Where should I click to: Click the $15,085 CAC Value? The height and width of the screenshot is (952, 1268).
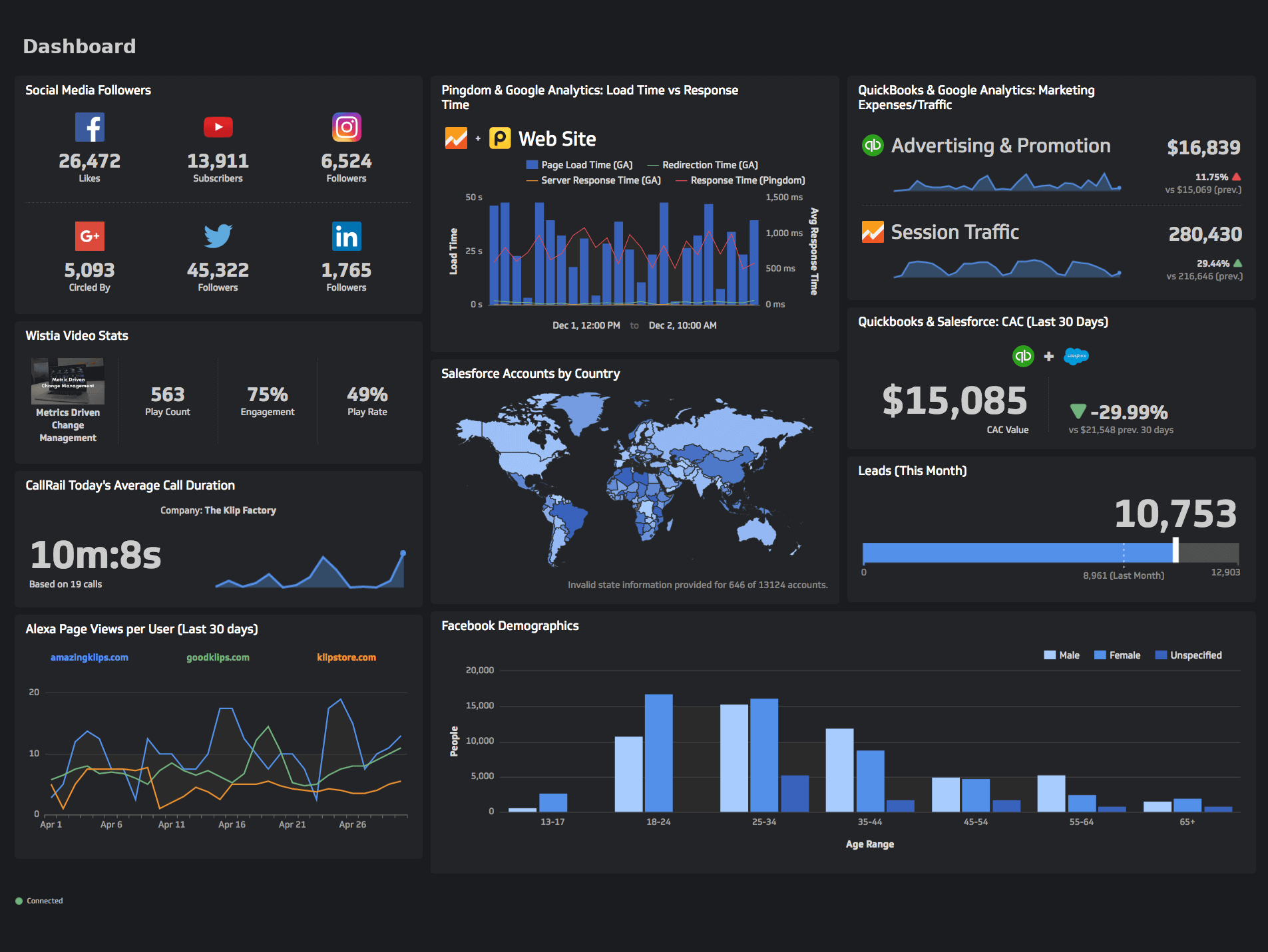click(x=954, y=400)
